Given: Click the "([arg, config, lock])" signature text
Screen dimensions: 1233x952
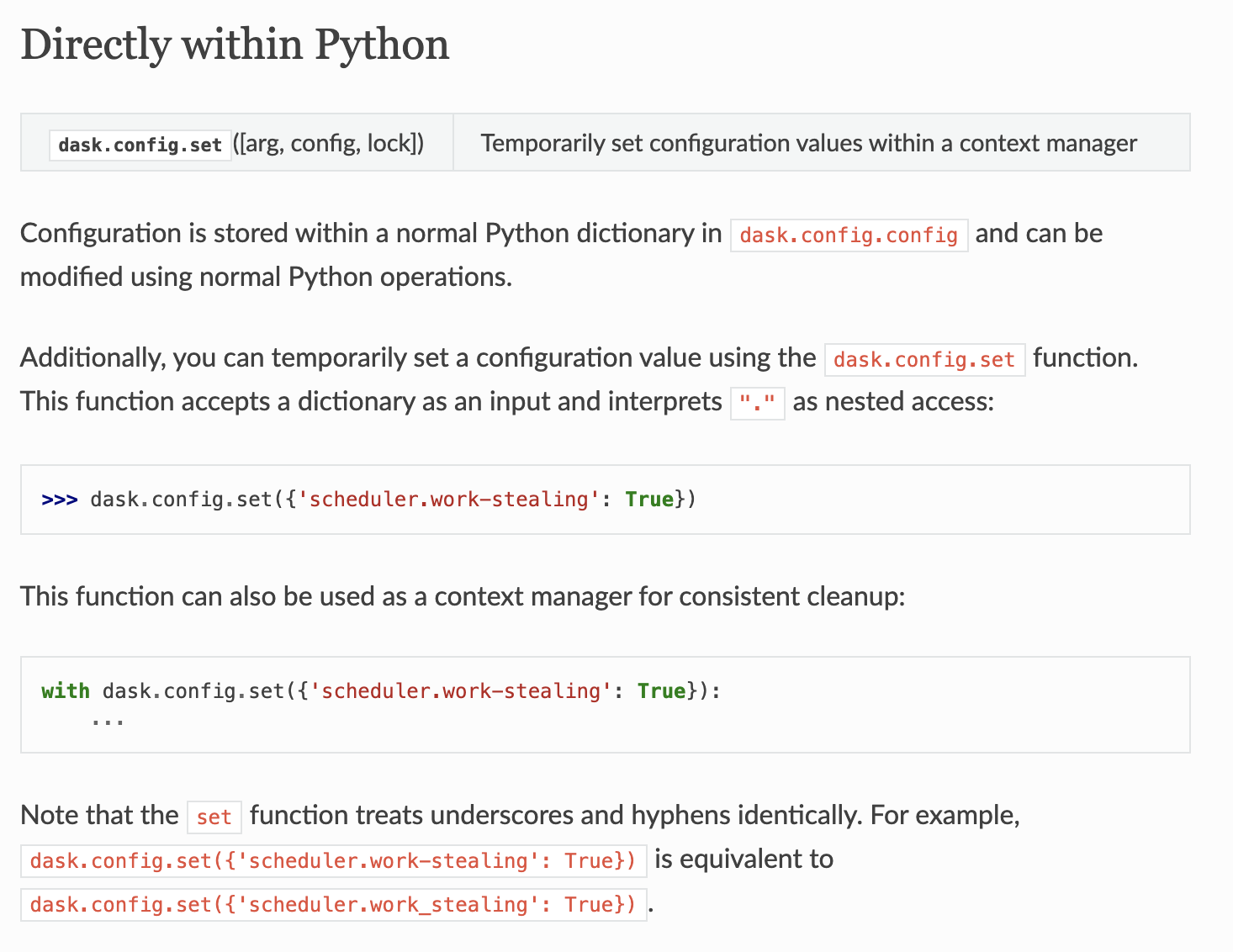Looking at the screenshot, I should [x=329, y=144].
